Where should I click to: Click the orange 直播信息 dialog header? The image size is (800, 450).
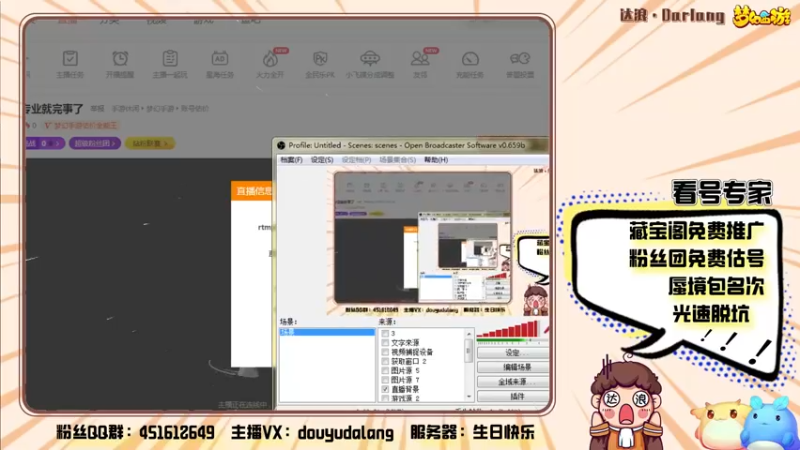coord(252,191)
